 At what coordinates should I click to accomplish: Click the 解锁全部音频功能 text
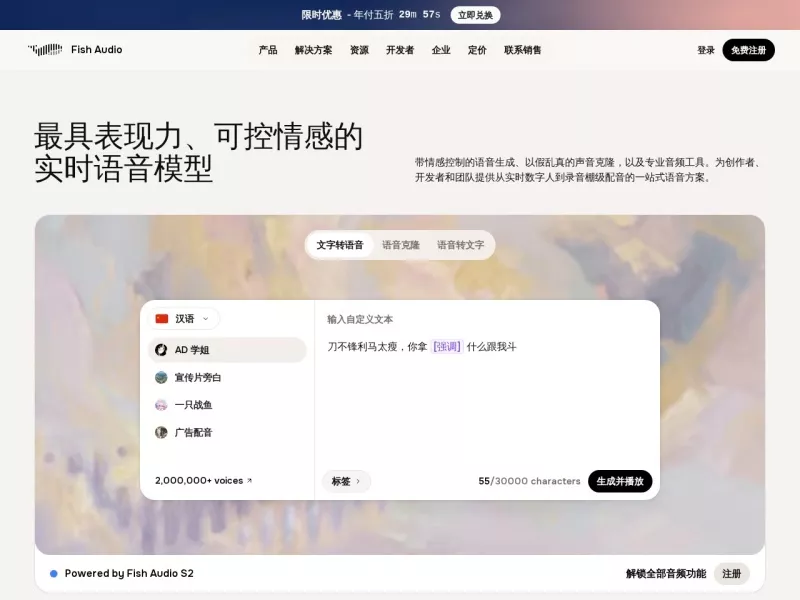click(x=666, y=573)
